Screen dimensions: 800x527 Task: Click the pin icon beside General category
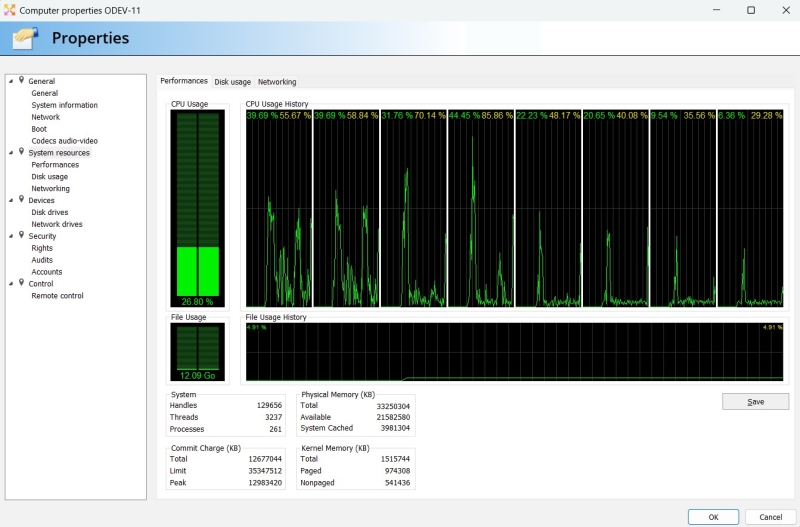coord(21,81)
